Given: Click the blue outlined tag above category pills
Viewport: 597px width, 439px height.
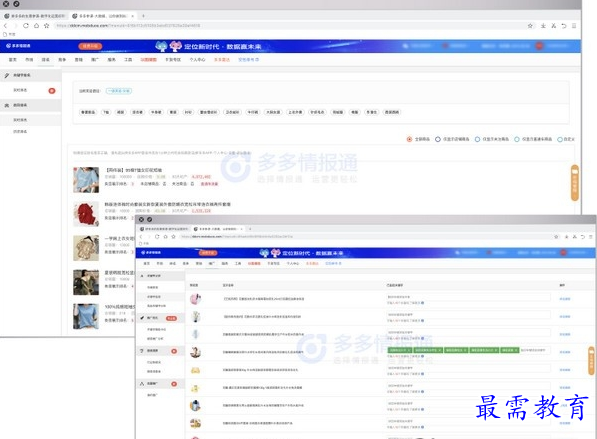Looking at the screenshot, I should tap(119, 91).
